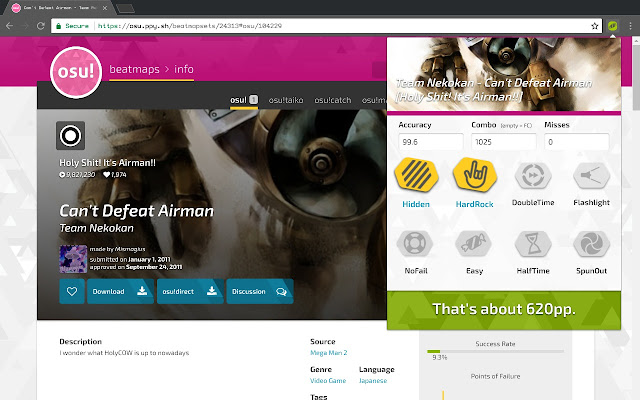Viewport: 640px width, 400px height.
Task: Click the 'Can't Defeat Airman' song title
Action: 136,211
